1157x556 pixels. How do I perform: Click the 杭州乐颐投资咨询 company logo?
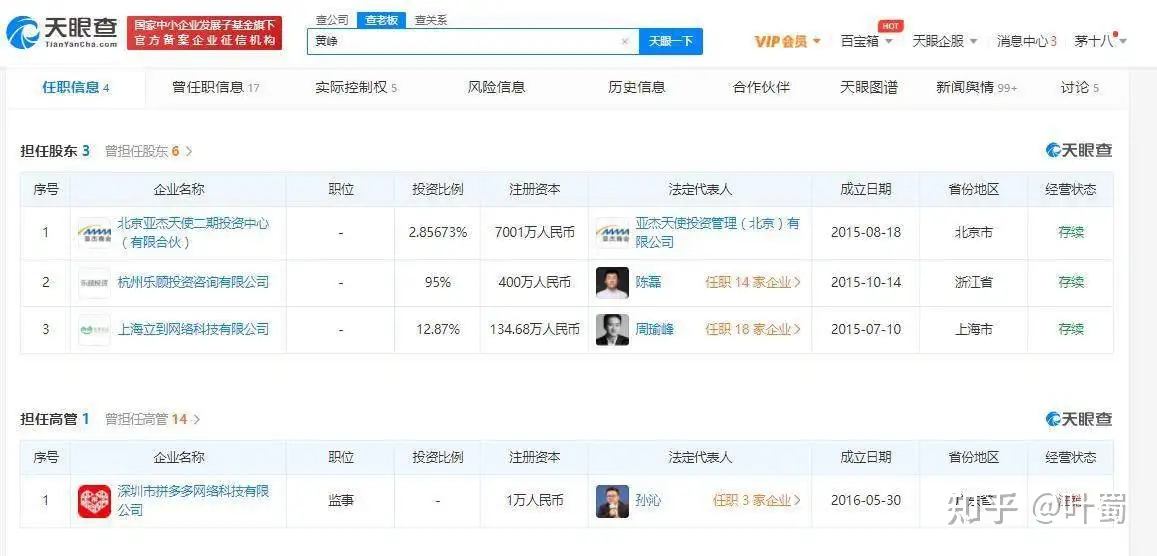click(x=95, y=283)
